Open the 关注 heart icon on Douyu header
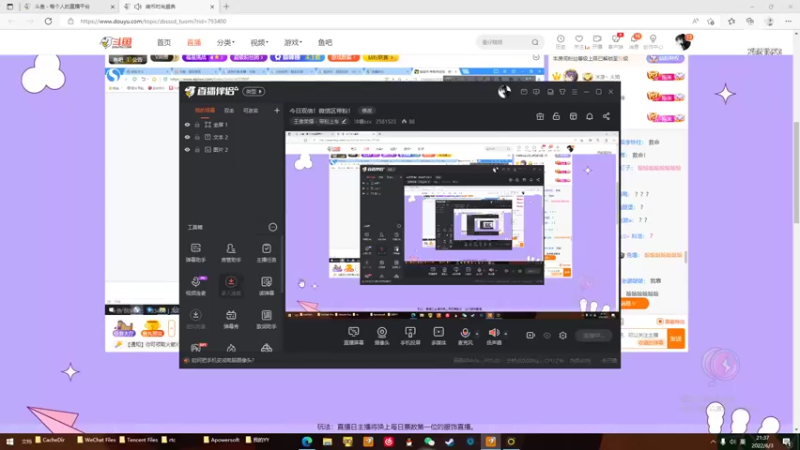This screenshot has height=450, width=800. [579, 39]
